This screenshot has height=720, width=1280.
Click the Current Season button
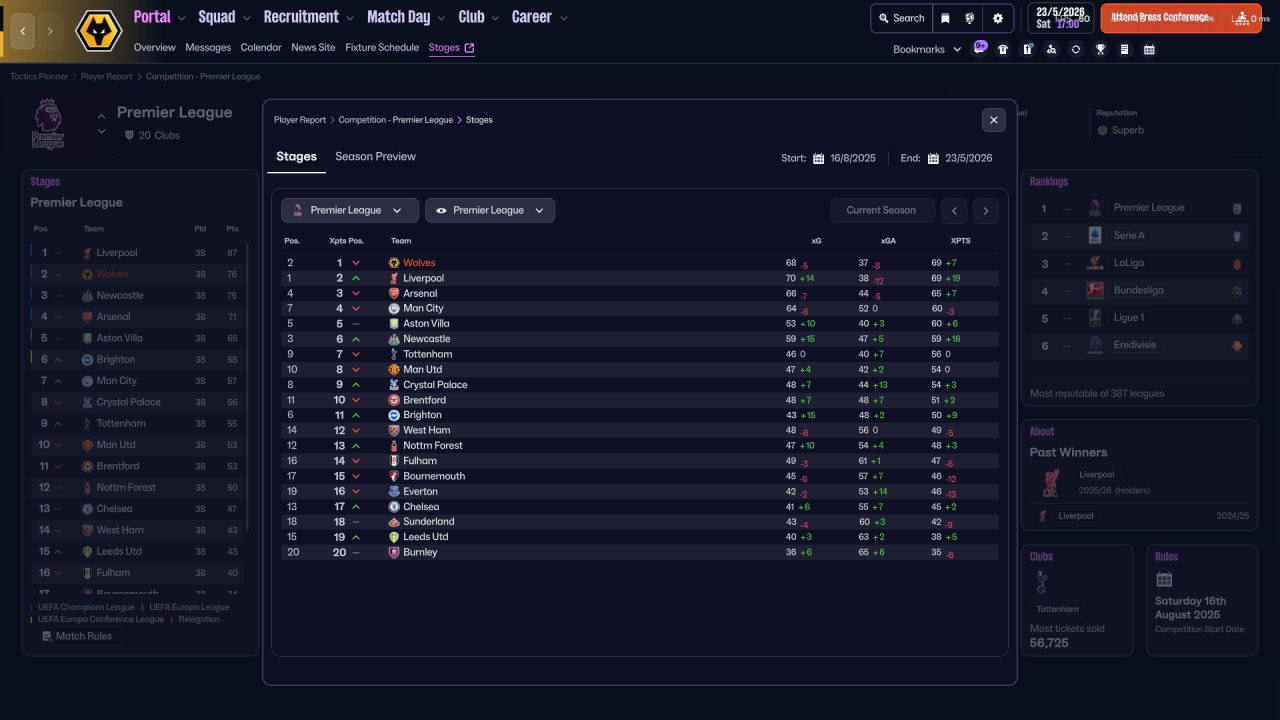882,211
